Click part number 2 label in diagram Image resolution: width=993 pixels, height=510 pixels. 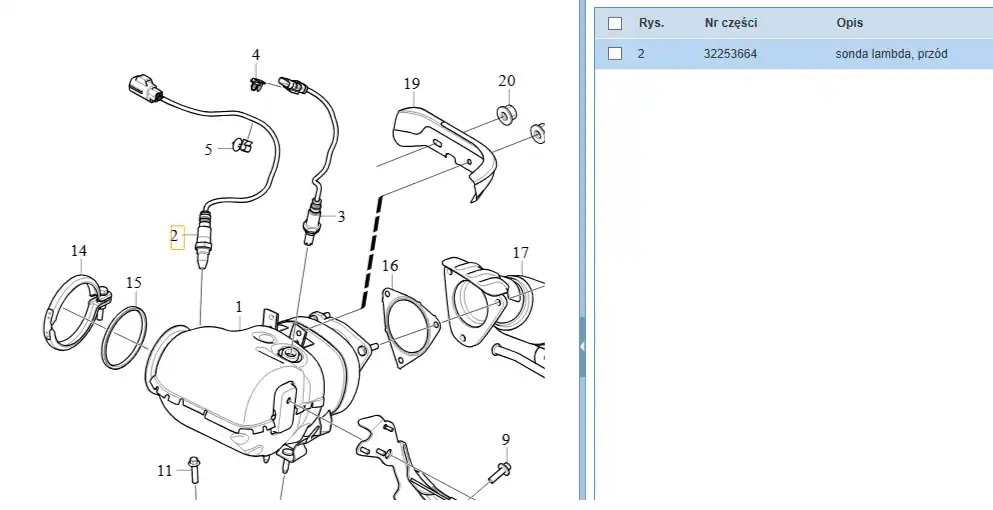[175, 237]
